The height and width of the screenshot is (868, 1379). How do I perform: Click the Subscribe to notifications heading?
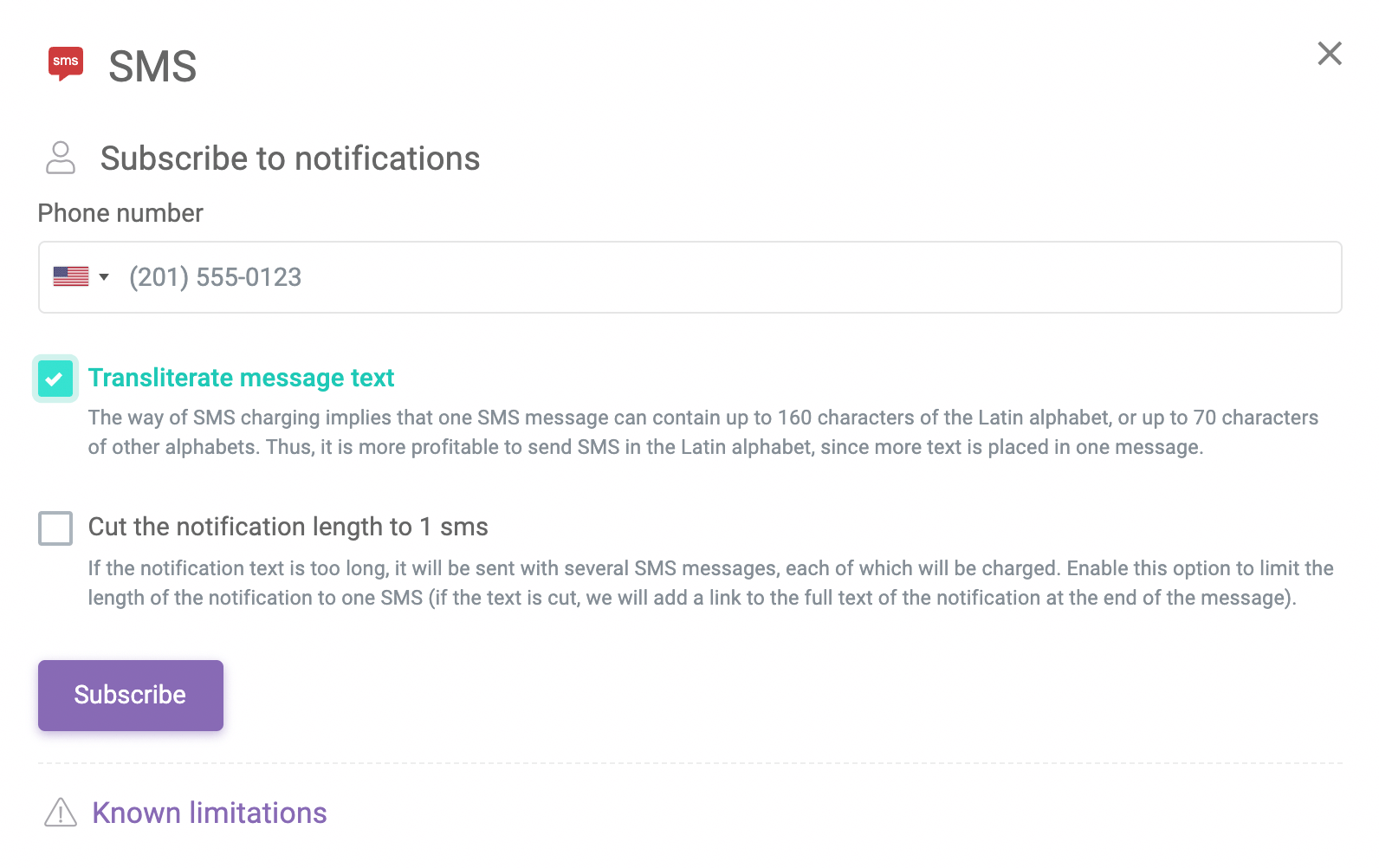(290, 159)
